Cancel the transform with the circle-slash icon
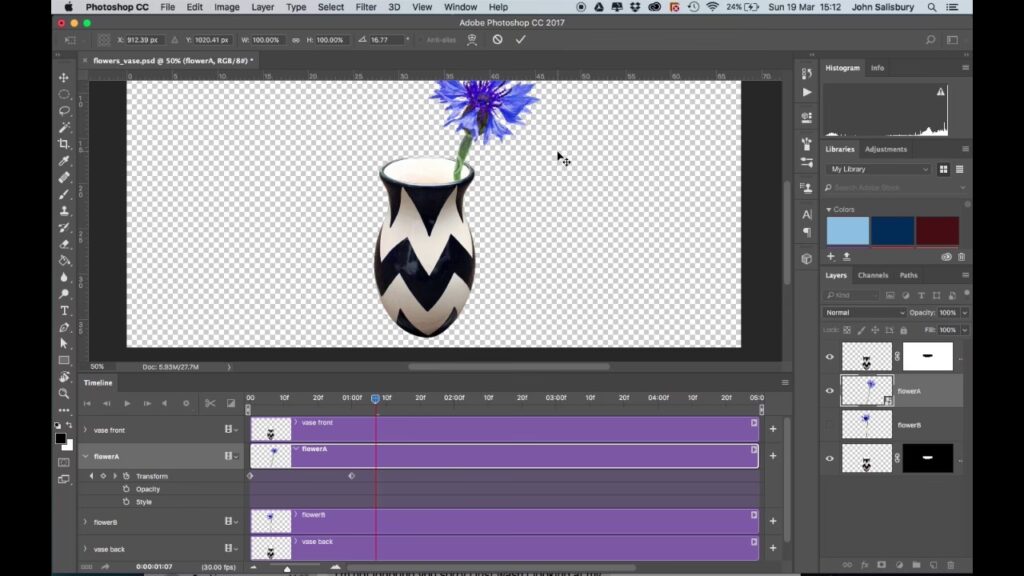The image size is (1024, 576). coord(497,40)
